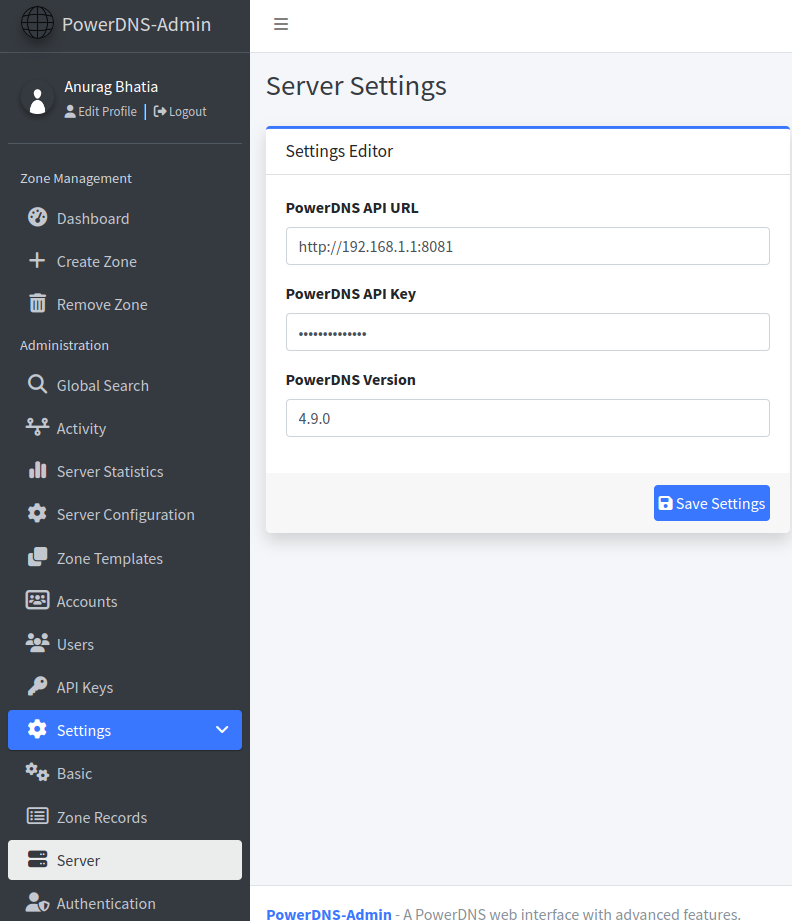Open the Activity page
Screen dimensions: 792x921
click(125, 428)
